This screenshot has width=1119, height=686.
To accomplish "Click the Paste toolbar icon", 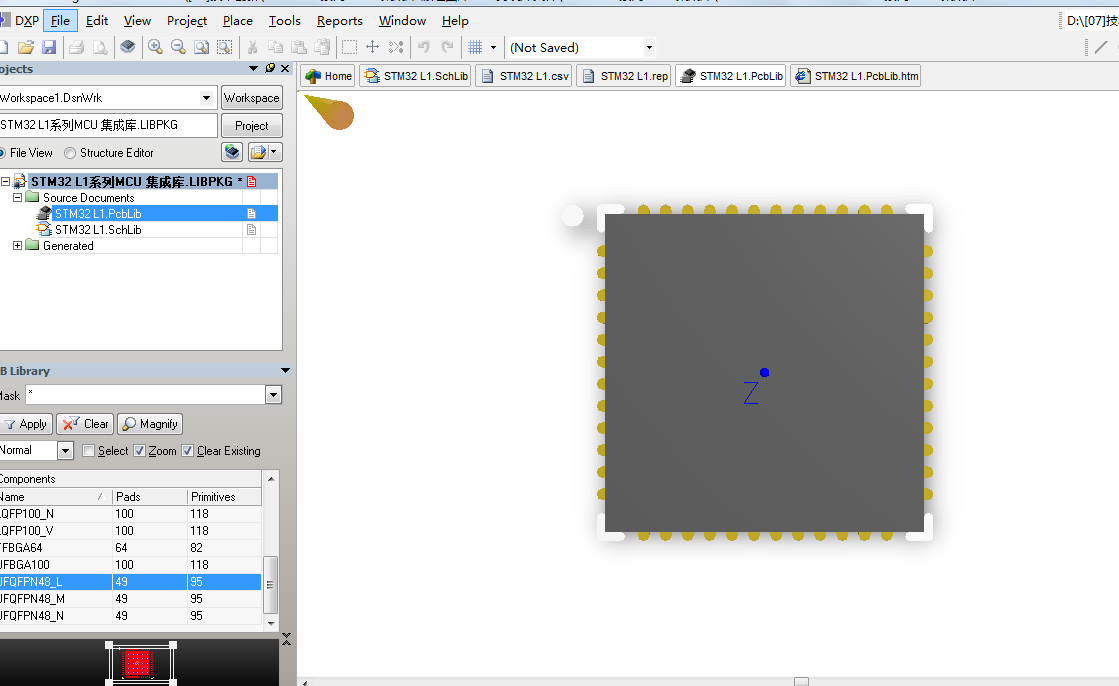I will [299, 48].
